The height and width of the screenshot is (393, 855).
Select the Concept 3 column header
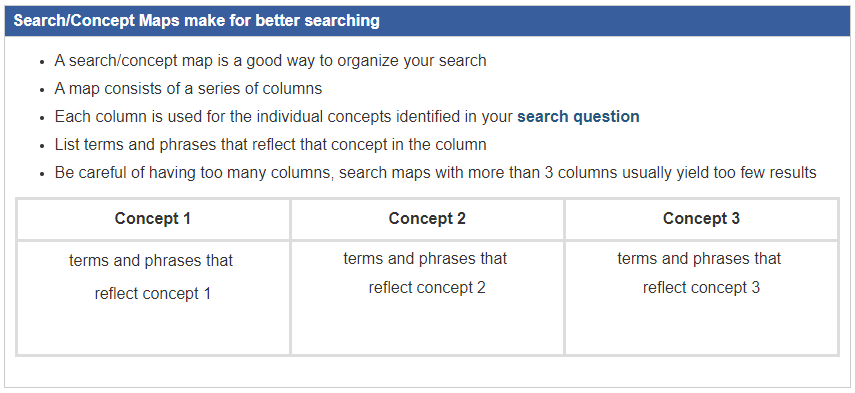click(x=701, y=219)
